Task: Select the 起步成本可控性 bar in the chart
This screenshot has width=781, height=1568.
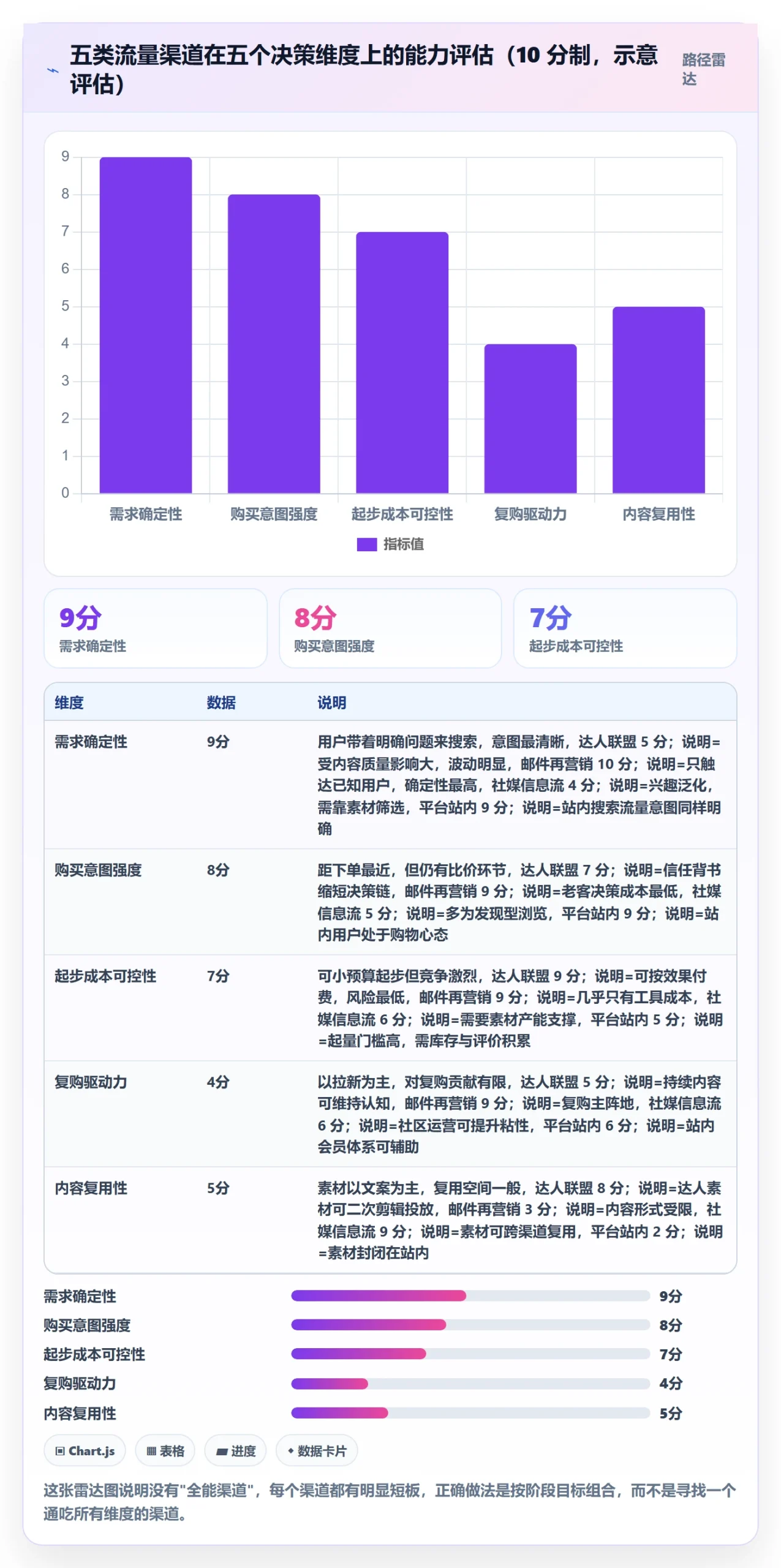Action: pos(402,363)
